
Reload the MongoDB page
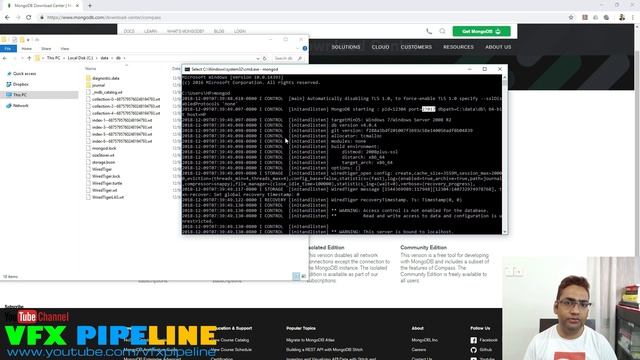[x=29, y=18]
